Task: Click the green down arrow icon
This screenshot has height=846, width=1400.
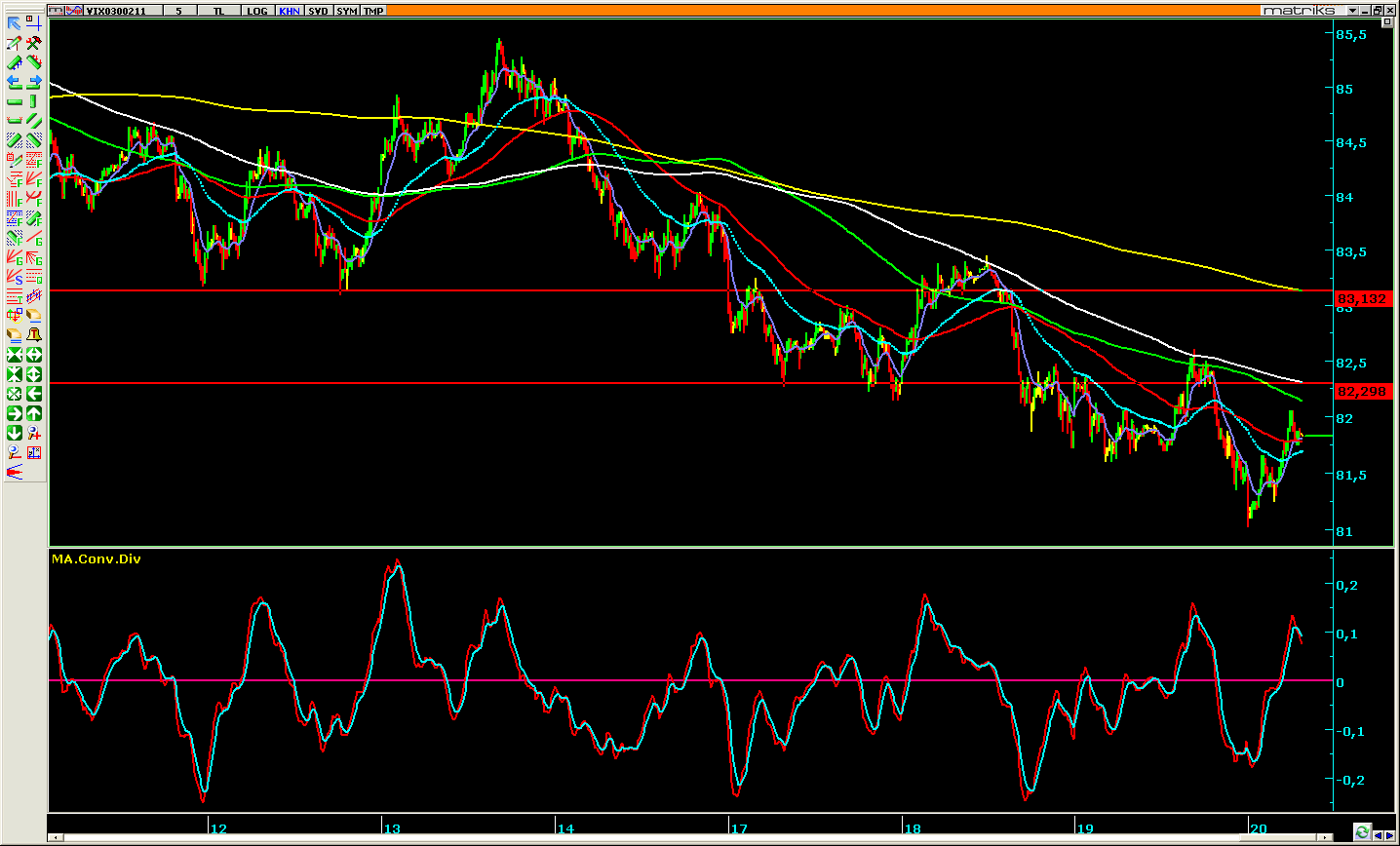Action: [x=14, y=433]
